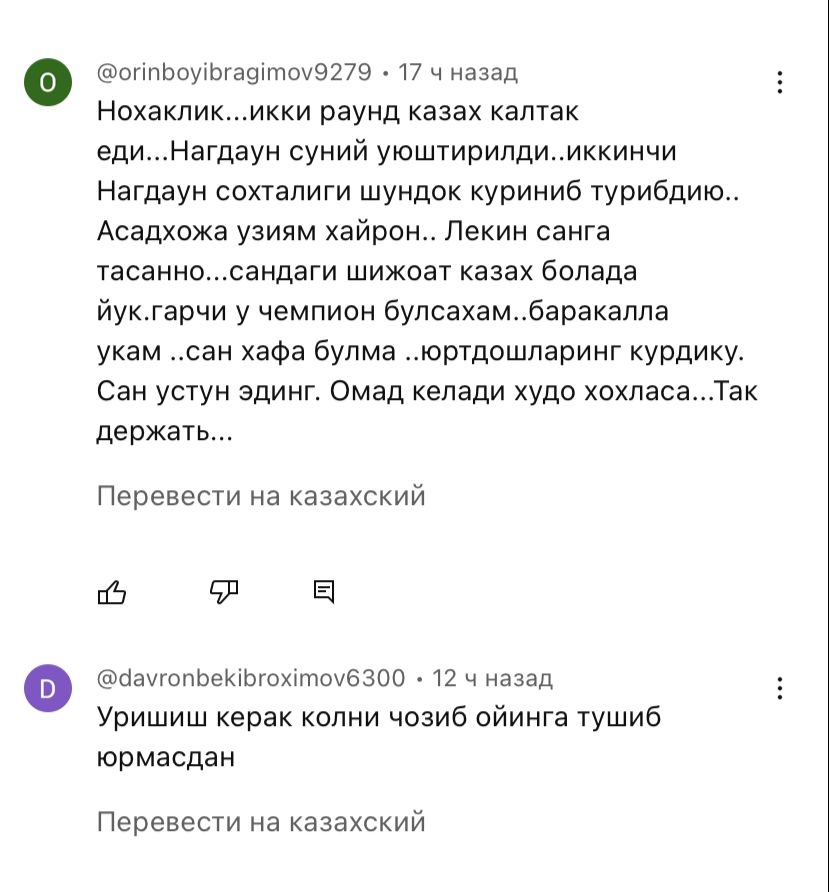Tap "держать..." at end of first comment
Viewport: 829px width, 892px height.
tap(165, 432)
